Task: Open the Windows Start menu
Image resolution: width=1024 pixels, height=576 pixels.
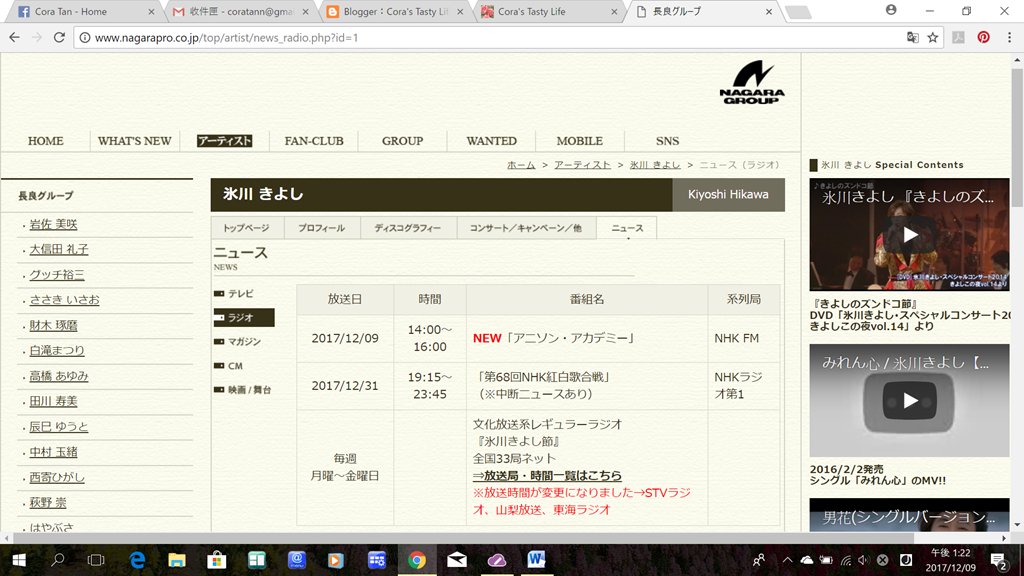Action: point(19,560)
